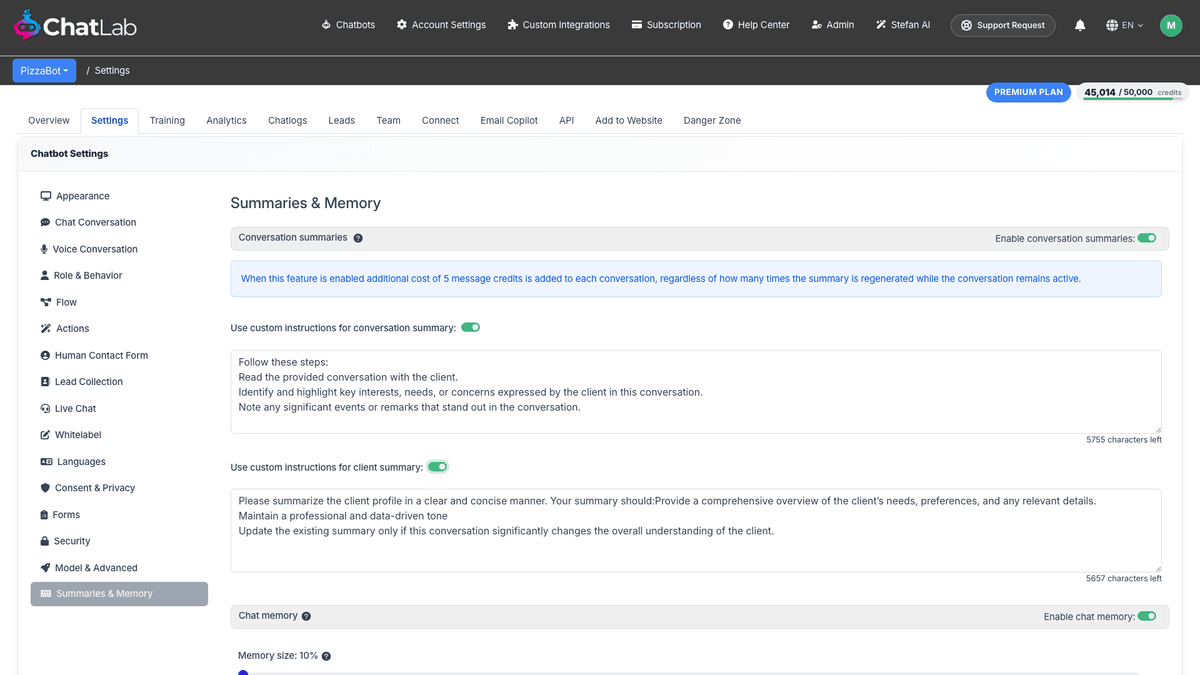Toggle custom instructions for conversation summary
The image size is (1200, 675).
(470, 327)
